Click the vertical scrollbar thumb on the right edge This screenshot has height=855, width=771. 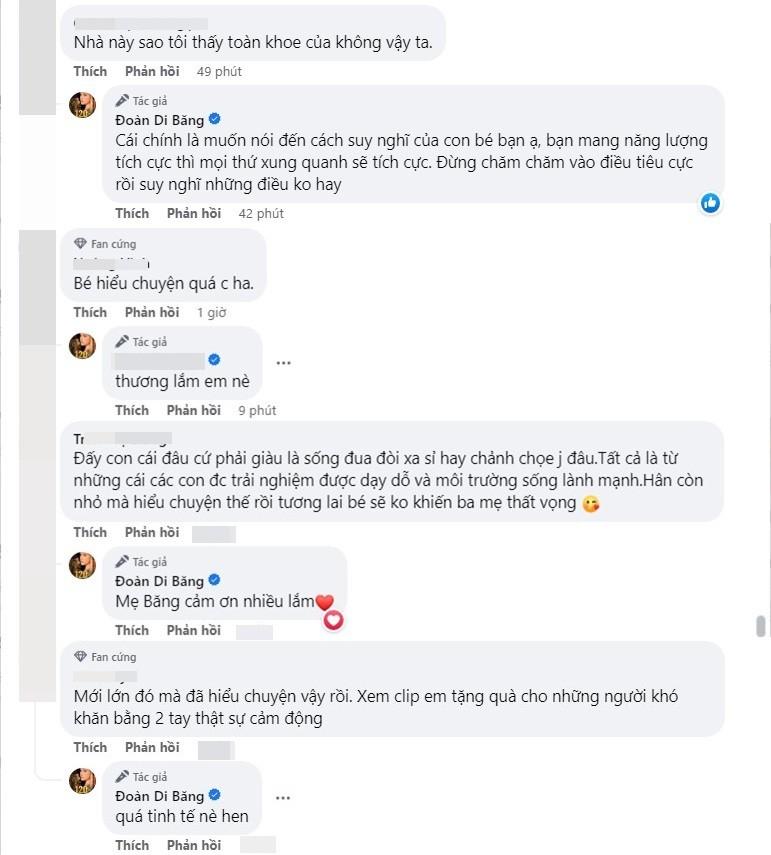(761, 627)
